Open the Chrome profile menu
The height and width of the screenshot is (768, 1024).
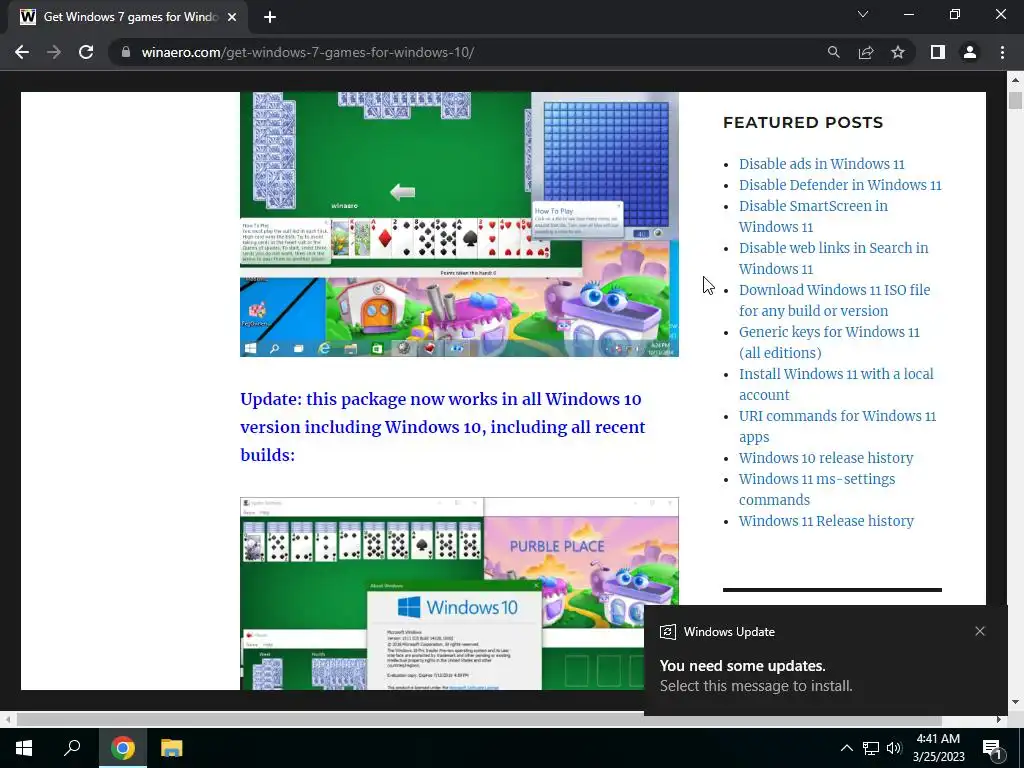970,52
